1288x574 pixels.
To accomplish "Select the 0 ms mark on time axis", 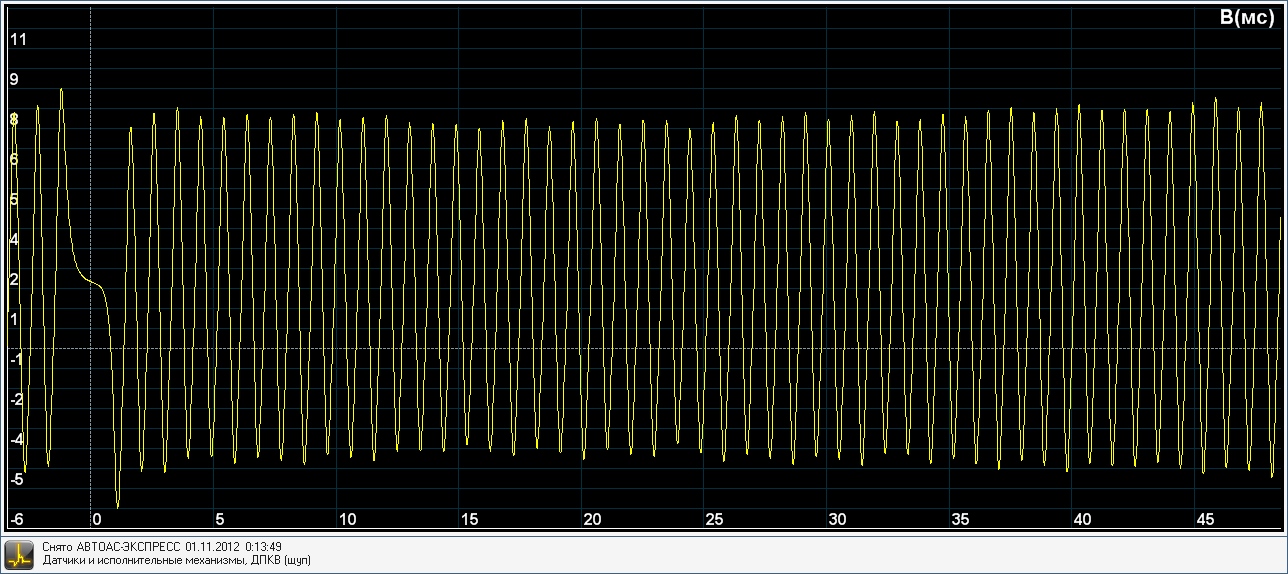I will tap(96, 520).
